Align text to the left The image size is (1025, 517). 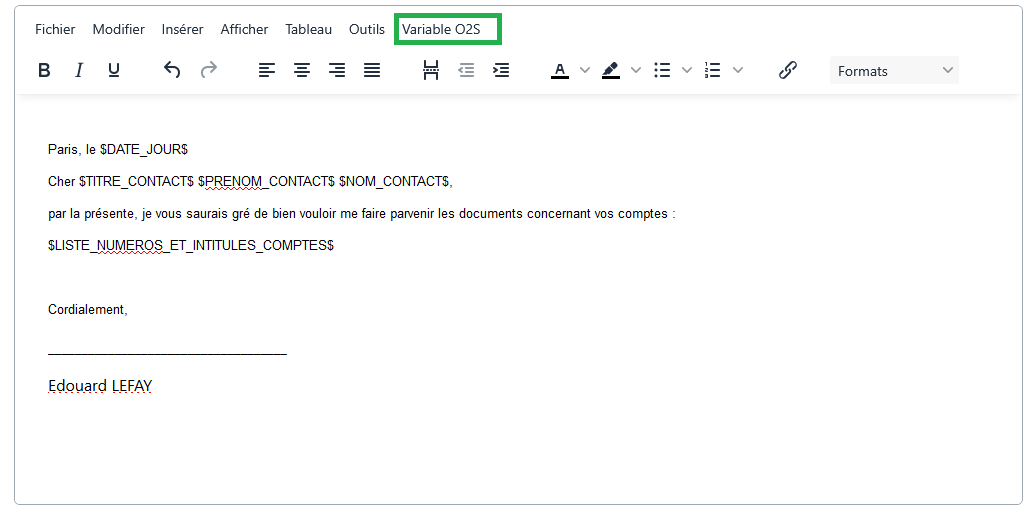(266, 70)
